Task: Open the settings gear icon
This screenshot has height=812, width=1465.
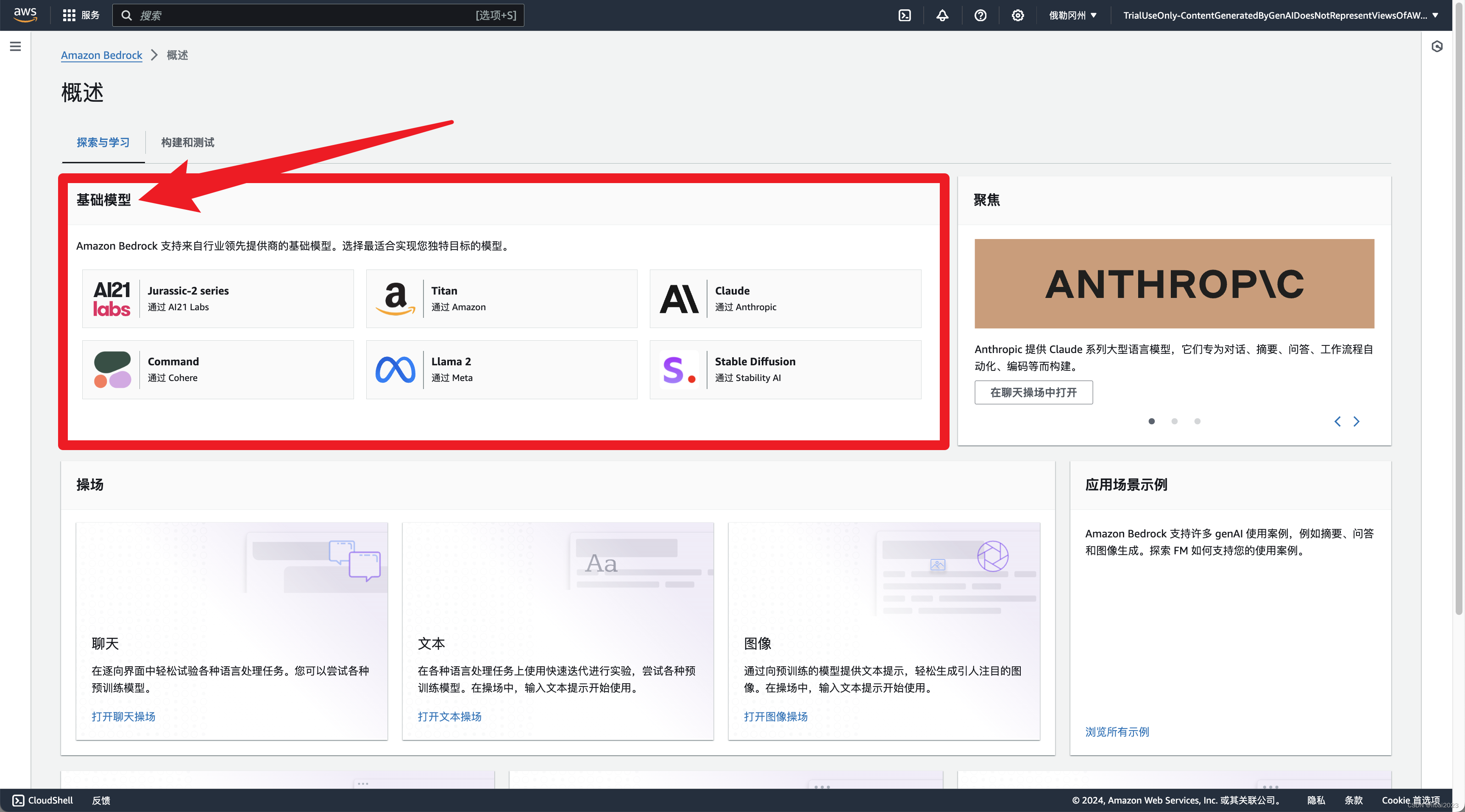Action: (1018, 15)
